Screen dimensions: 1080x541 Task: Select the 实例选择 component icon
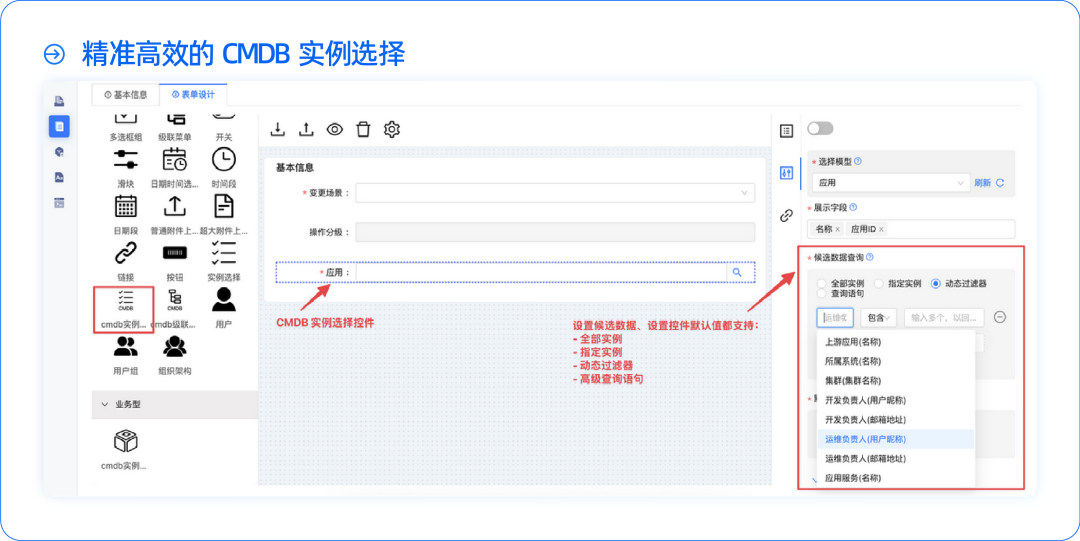(x=223, y=253)
